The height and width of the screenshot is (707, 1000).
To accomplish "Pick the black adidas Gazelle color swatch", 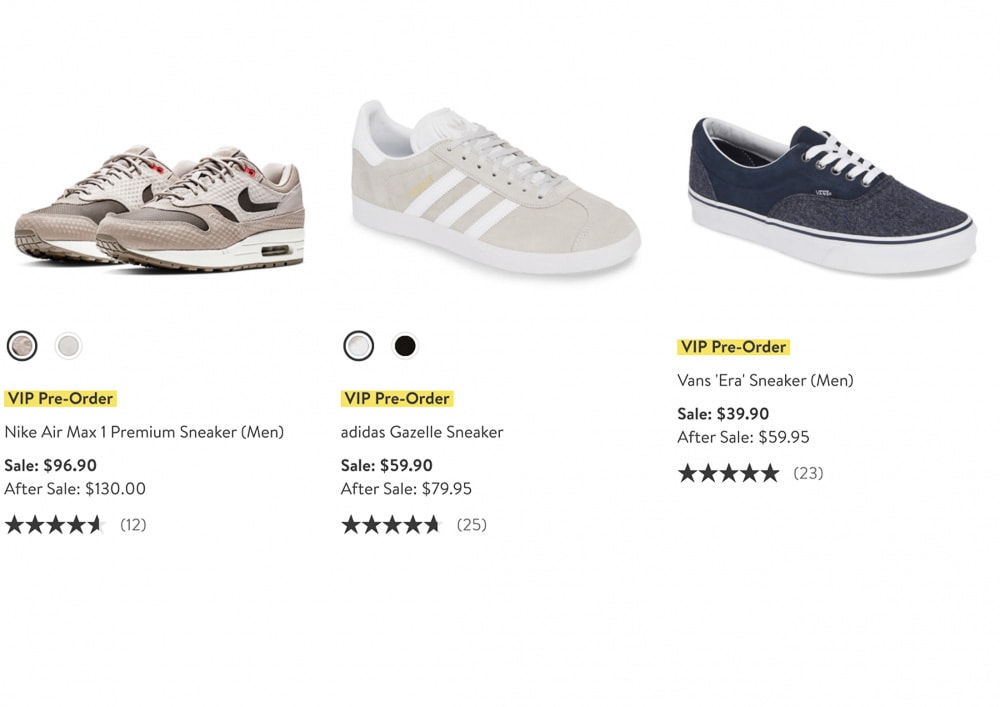I will 405,346.
